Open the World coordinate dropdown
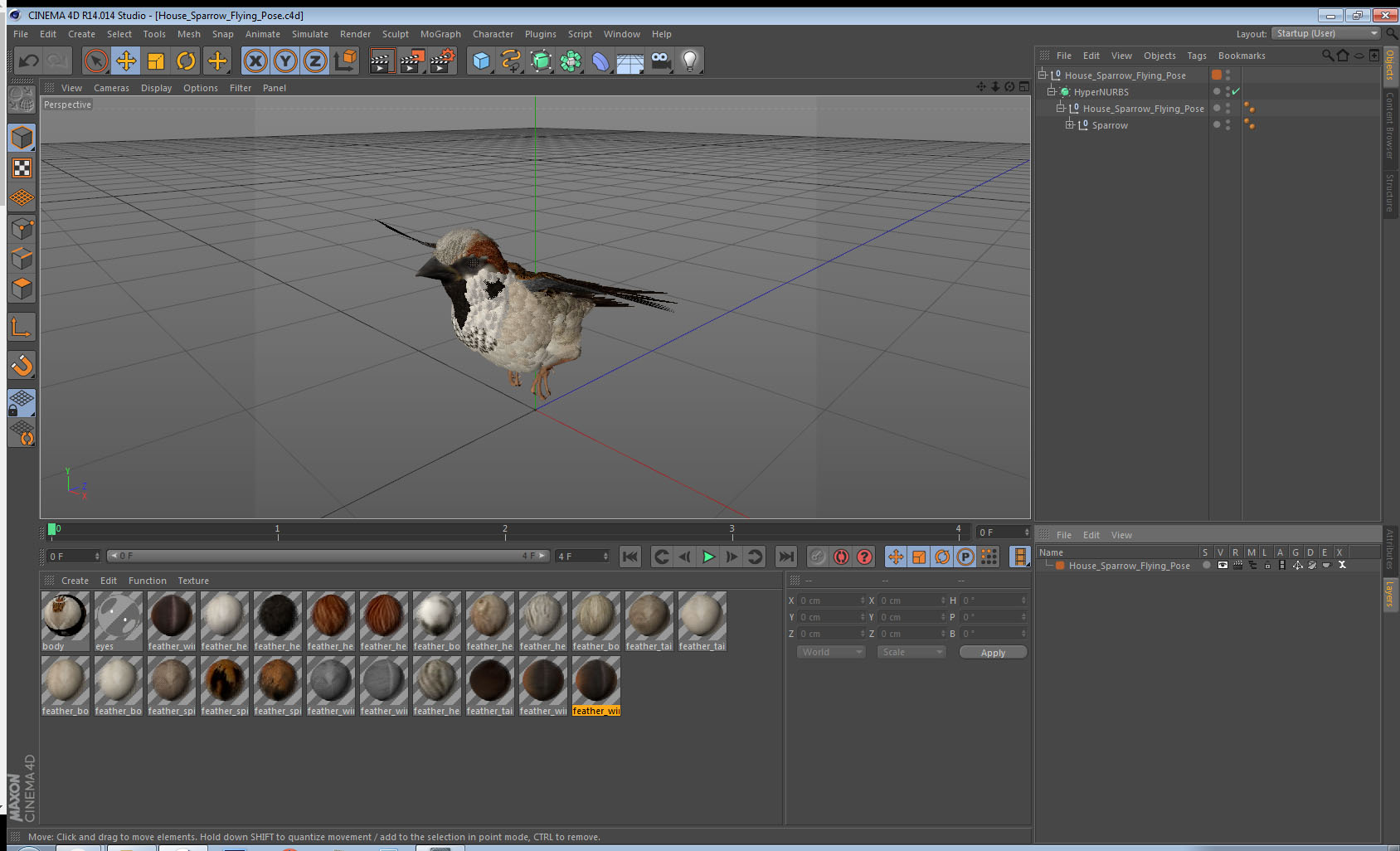1400x851 pixels. coord(831,652)
